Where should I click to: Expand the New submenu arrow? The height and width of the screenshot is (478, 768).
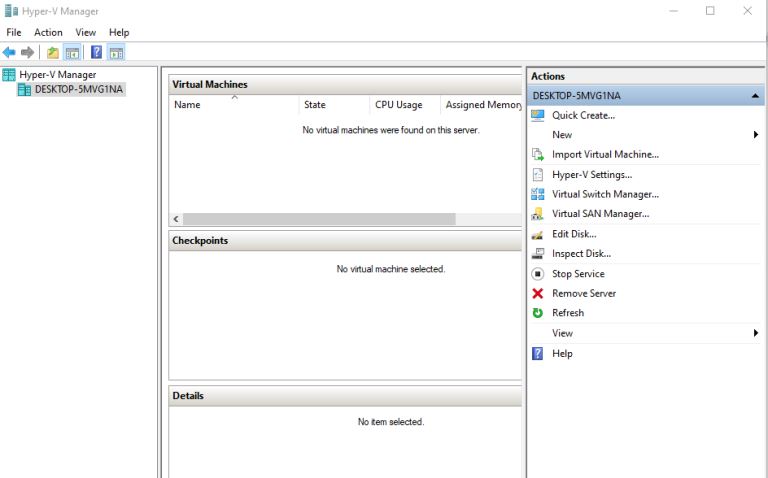(756, 135)
